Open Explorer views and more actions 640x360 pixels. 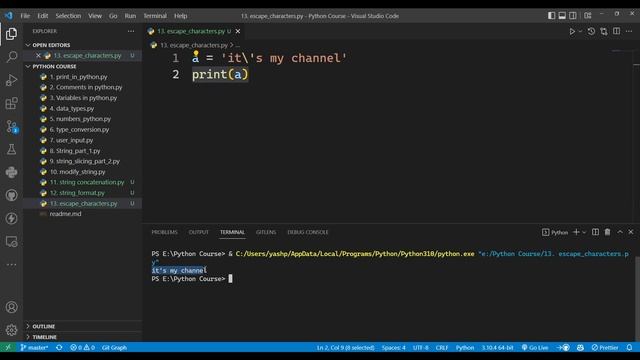pos(131,31)
